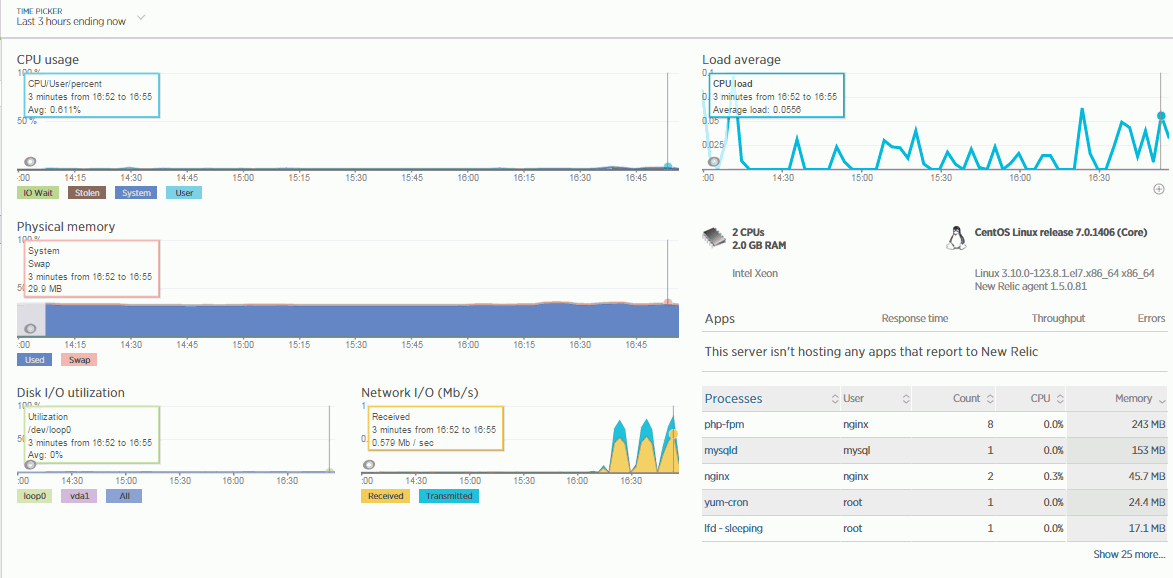Click the plus icon below Load average chart
This screenshot has height=578, width=1173.
[1158, 188]
